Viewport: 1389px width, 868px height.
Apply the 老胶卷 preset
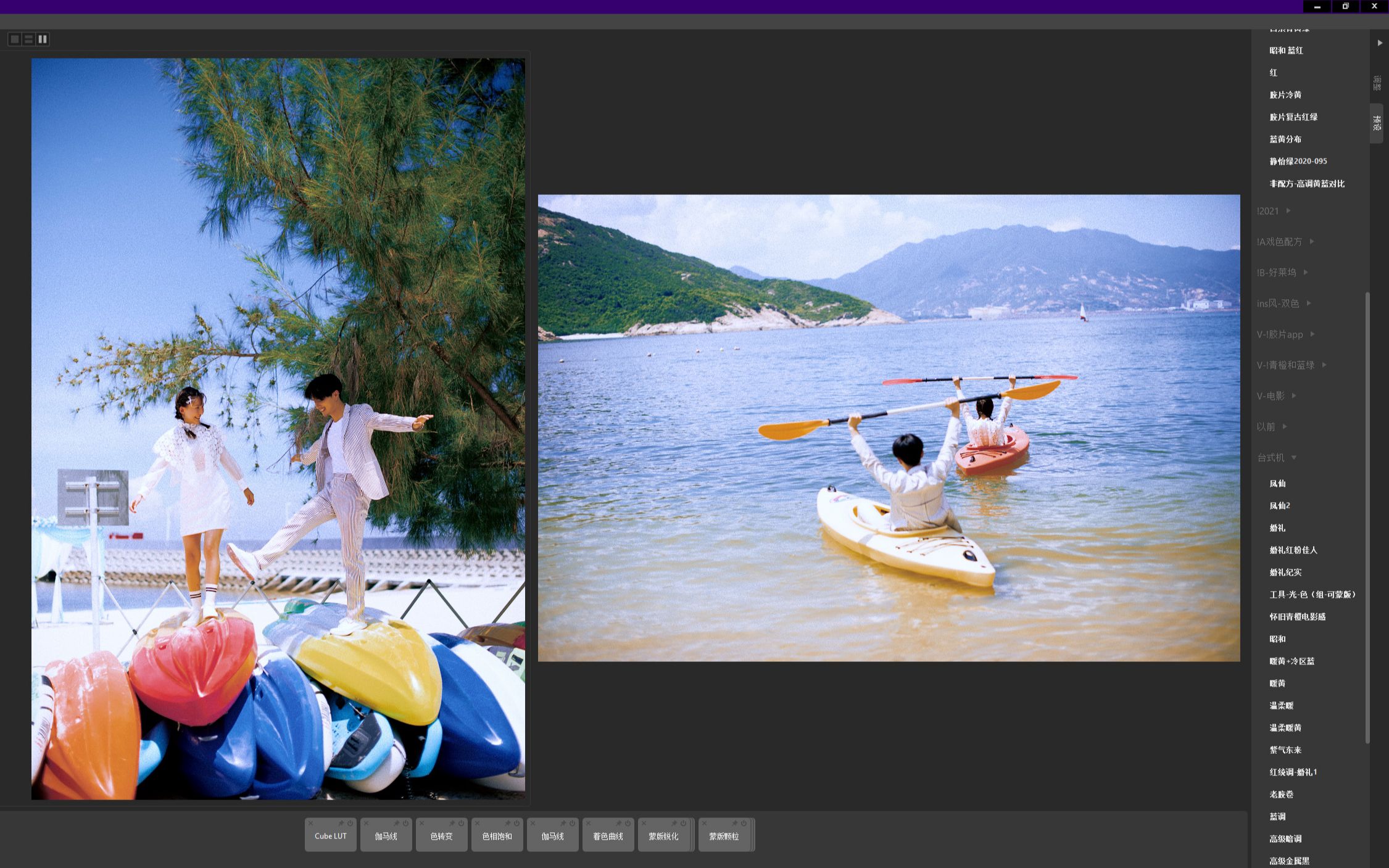tap(1281, 795)
